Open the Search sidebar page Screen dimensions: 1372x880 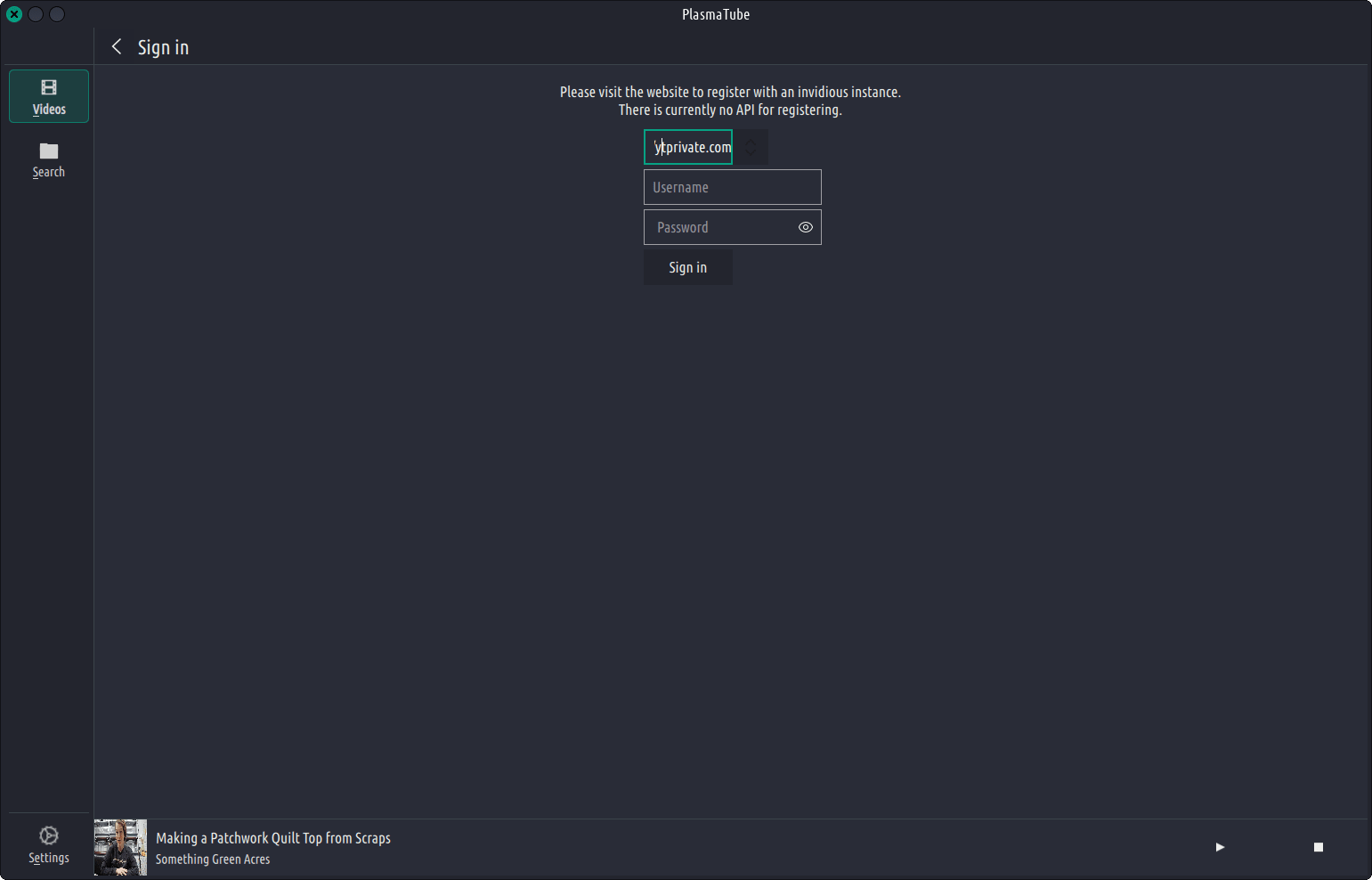(x=49, y=160)
